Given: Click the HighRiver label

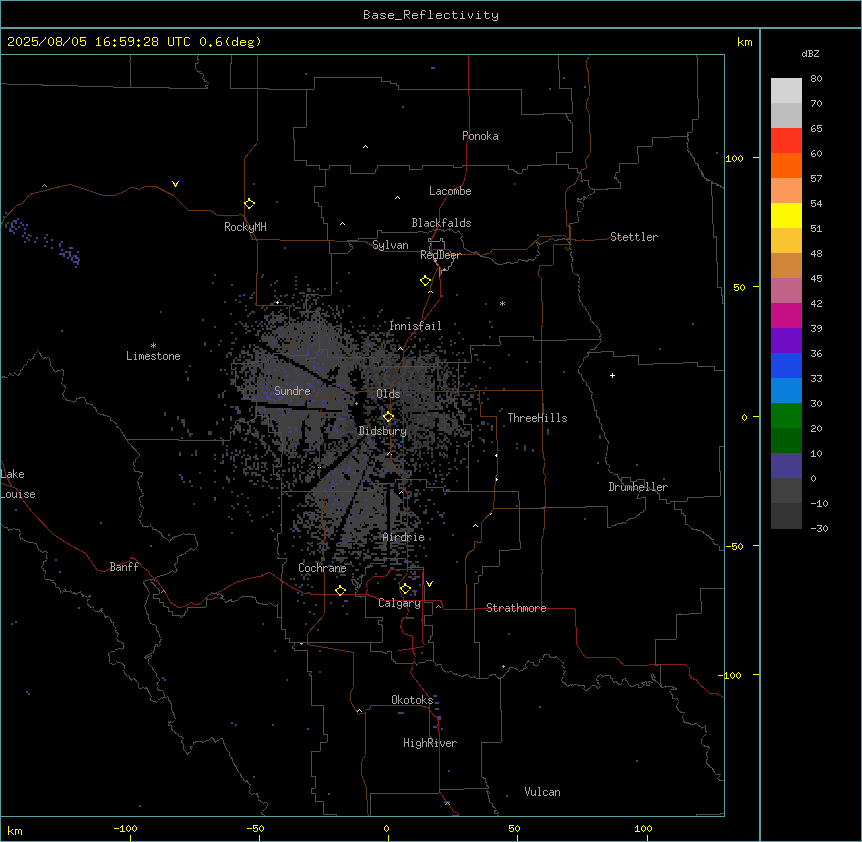Looking at the screenshot, I should pyautogui.click(x=430, y=743).
